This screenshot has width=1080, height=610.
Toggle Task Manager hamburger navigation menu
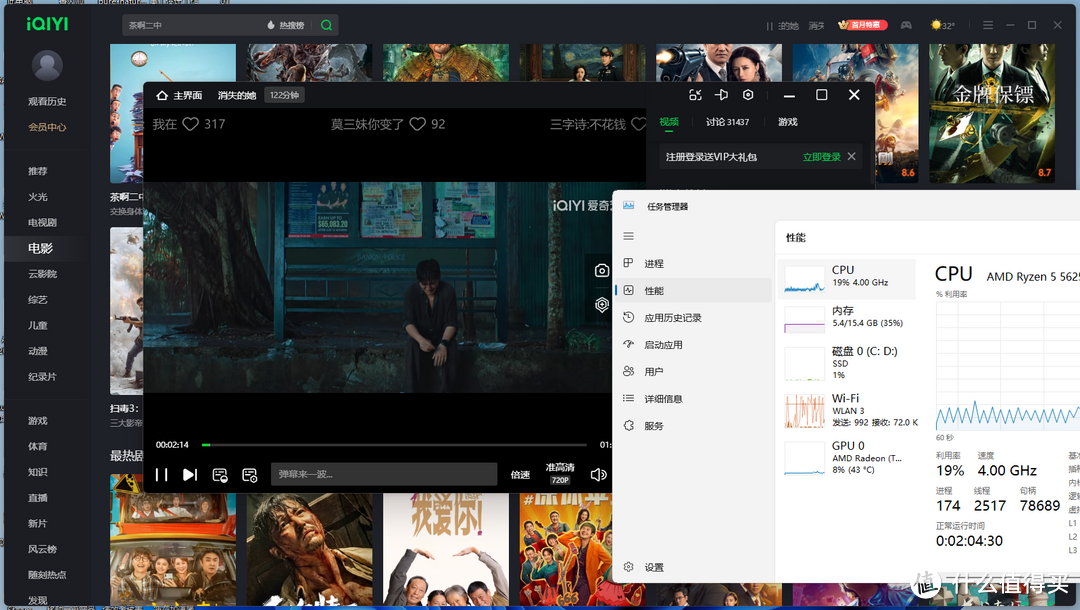pos(628,236)
